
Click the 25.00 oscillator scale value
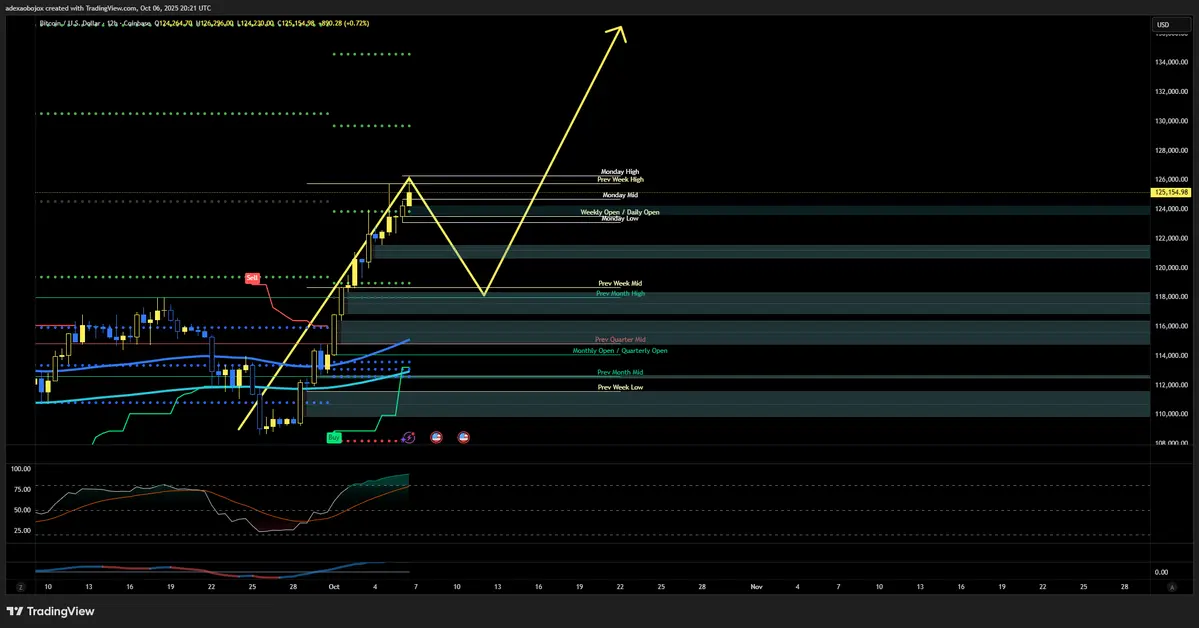(22, 531)
